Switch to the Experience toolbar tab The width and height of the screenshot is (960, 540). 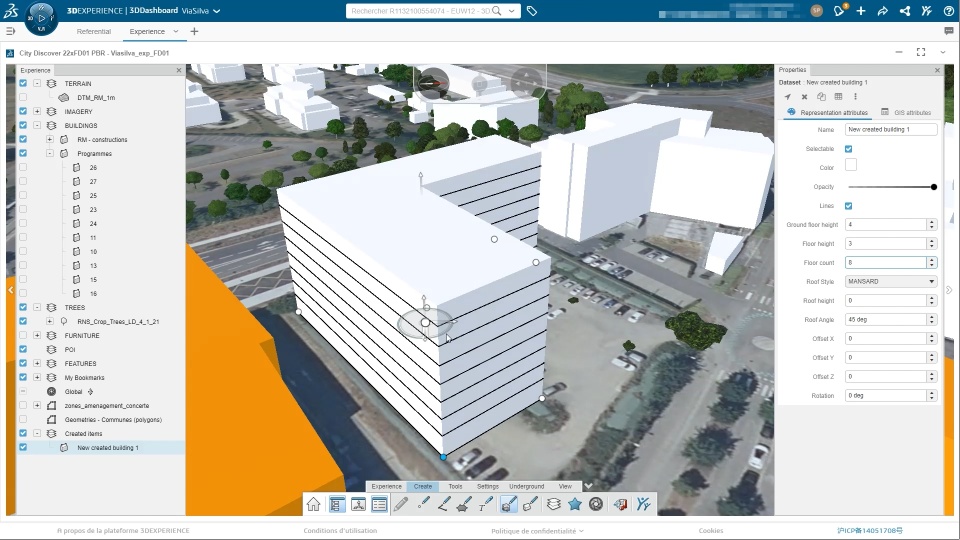386,486
